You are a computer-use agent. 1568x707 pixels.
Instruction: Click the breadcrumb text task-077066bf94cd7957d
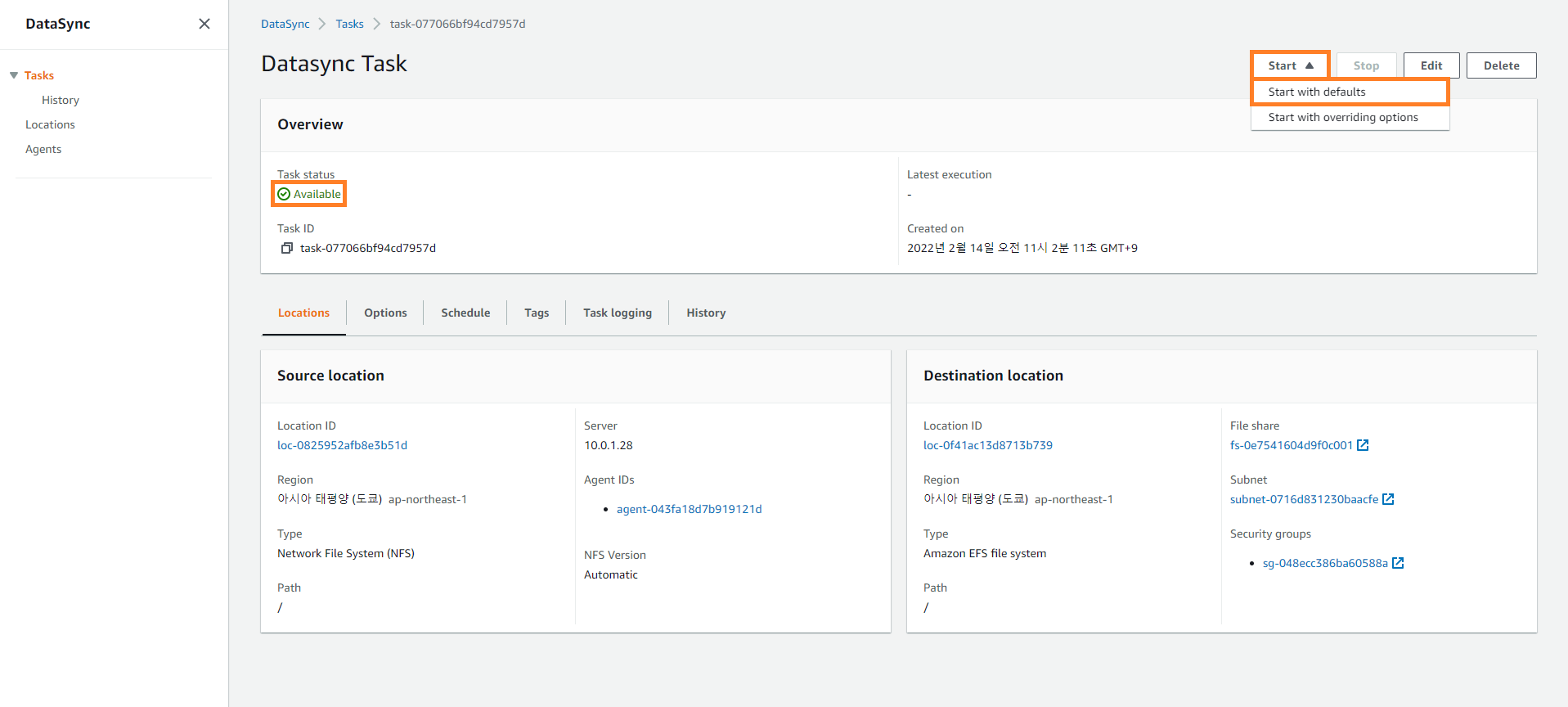point(458,24)
